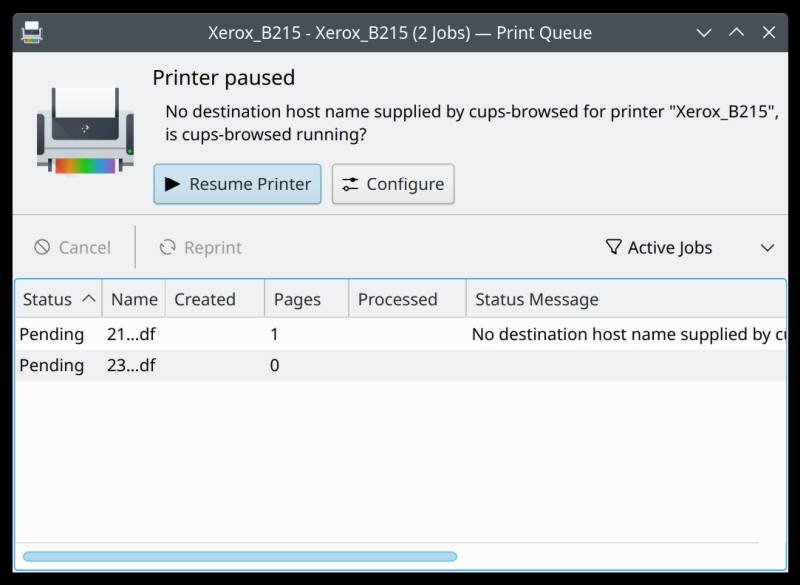Viewport: 800px width, 585px height.
Task: Sort the queue by Name column
Action: (x=134, y=299)
